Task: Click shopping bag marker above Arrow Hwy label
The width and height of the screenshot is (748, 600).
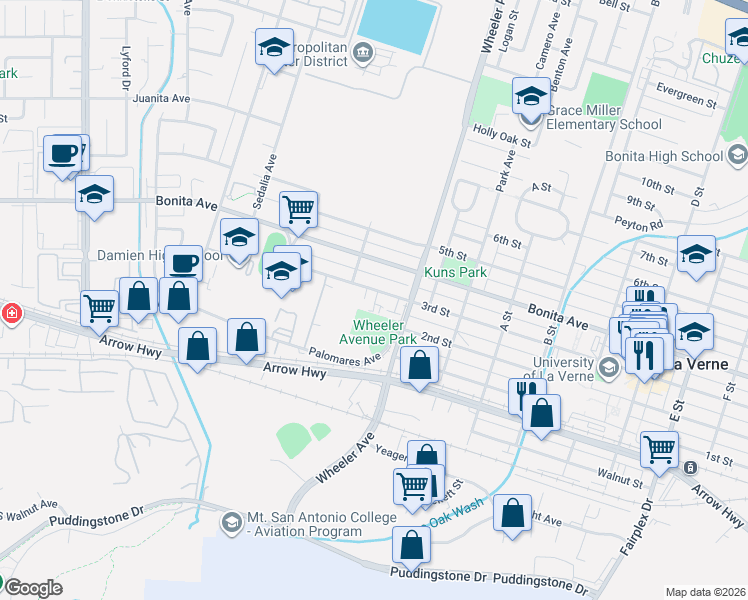Action: point(246,337)
